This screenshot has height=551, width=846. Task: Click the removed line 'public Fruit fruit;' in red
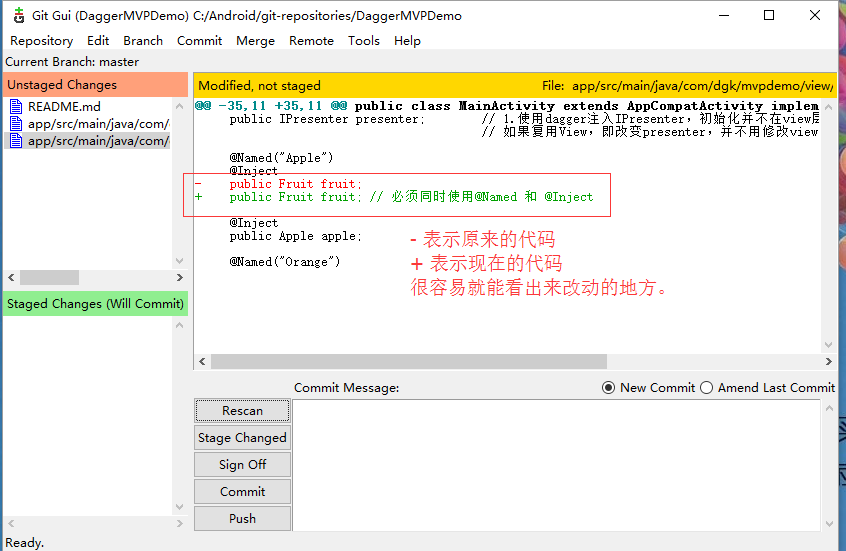[x=295, y=184]
